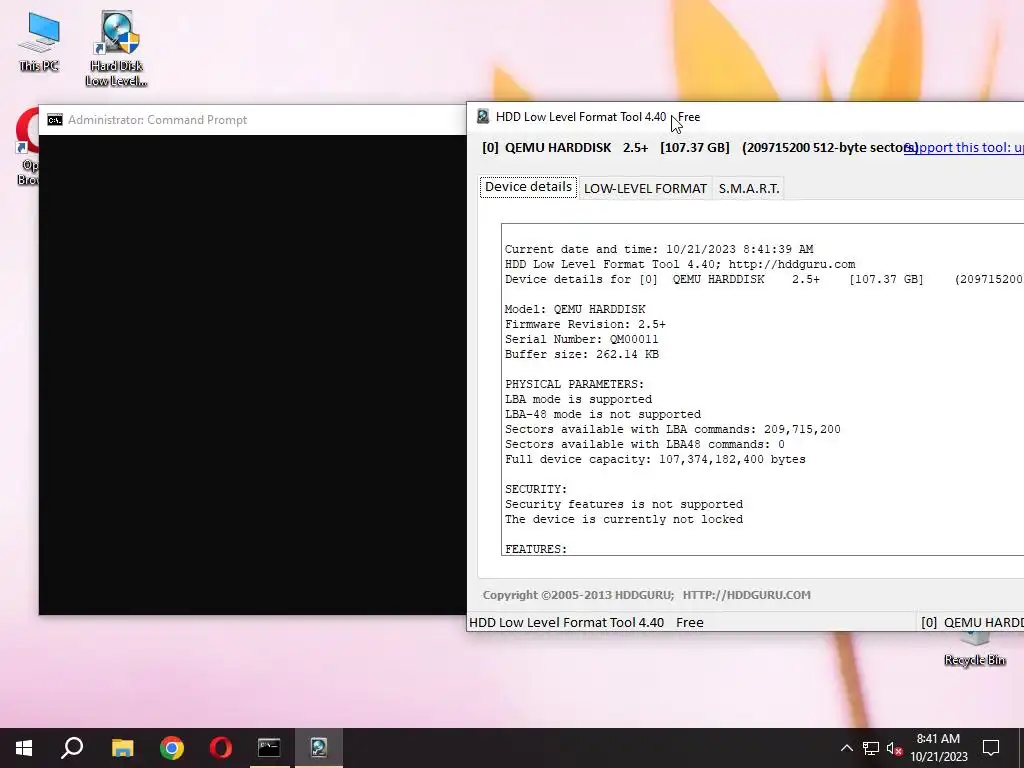The width and height of the screenshot is (1024, 768).
Task: Click LBA-48 mode is not supported line
Action: coord(603,414)
